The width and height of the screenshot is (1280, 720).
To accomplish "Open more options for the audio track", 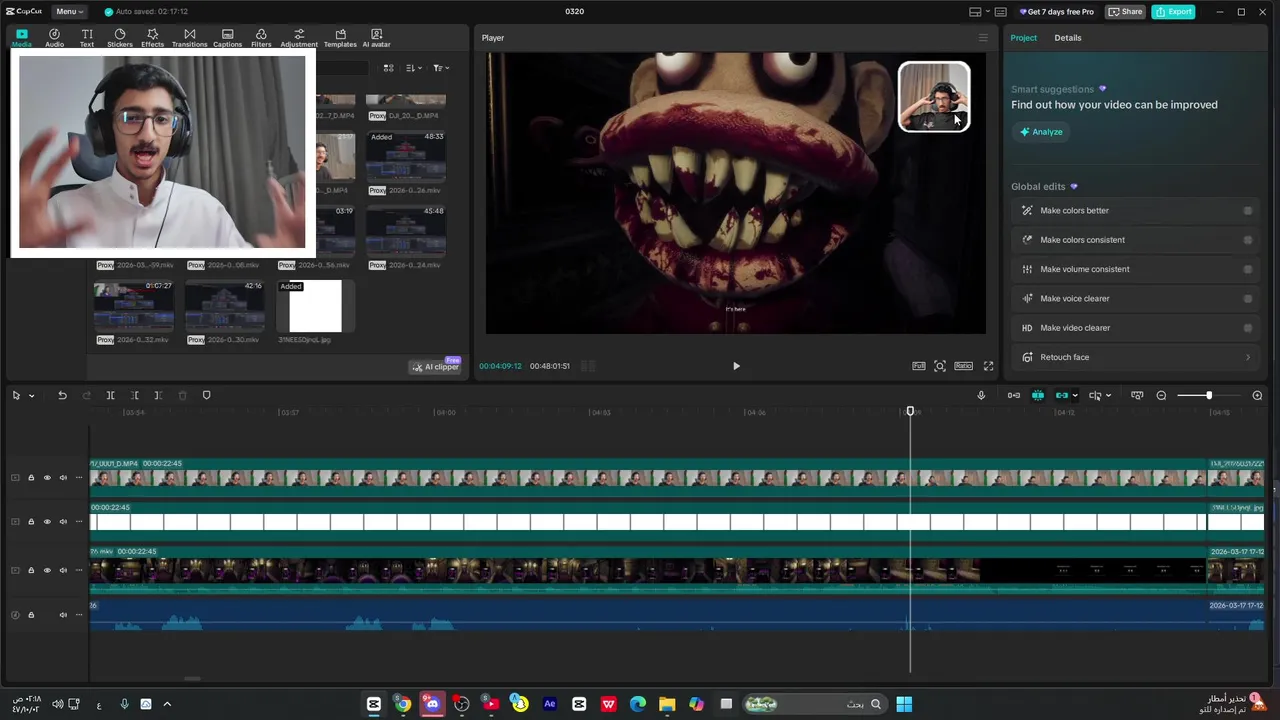I will click(79, 615).
